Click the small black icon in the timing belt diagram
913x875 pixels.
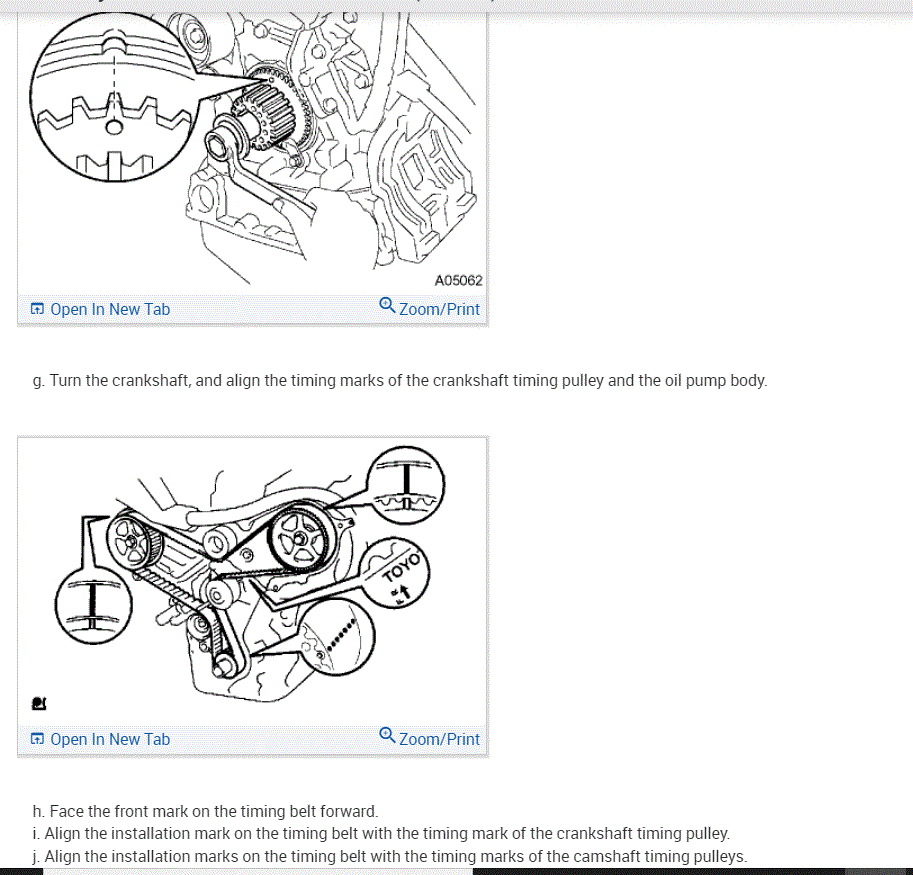[x=39, y=704]
